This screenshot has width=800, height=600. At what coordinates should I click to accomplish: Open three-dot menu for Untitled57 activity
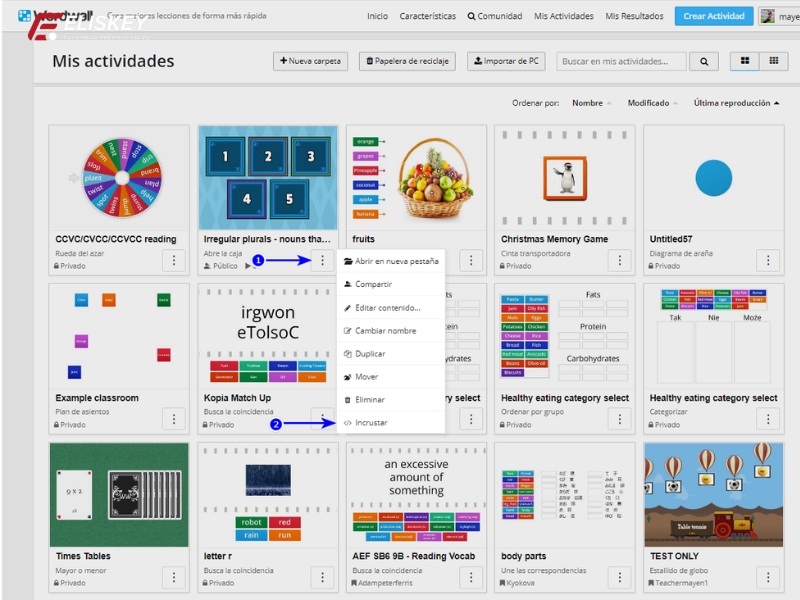(767, 260)
